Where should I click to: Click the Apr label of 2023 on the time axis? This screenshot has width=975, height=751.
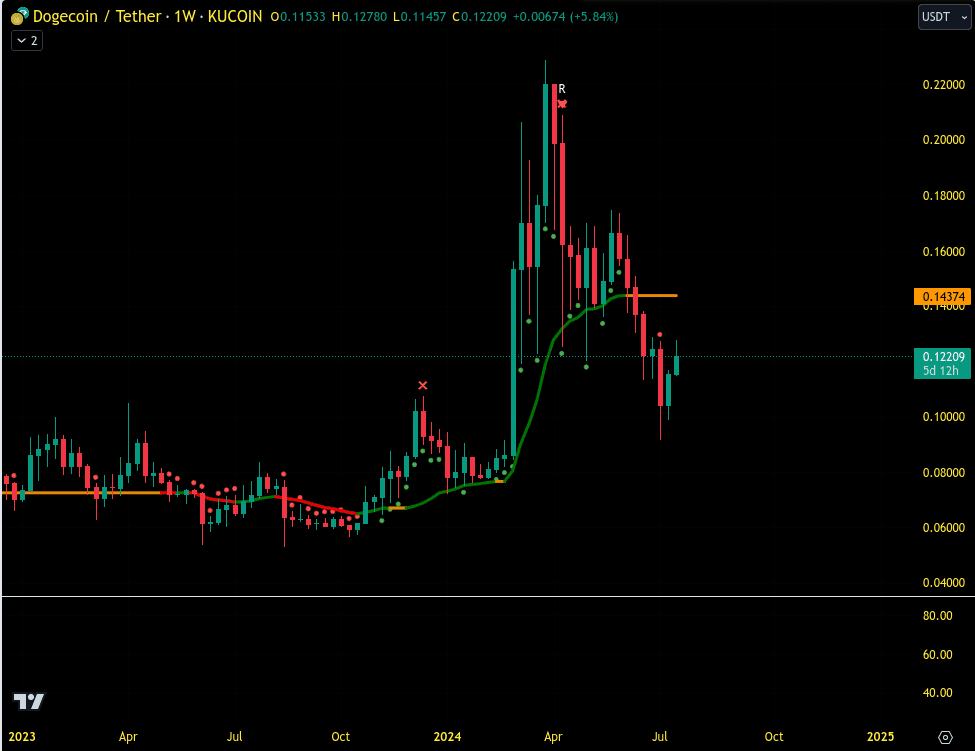click(x=128, y=737)
